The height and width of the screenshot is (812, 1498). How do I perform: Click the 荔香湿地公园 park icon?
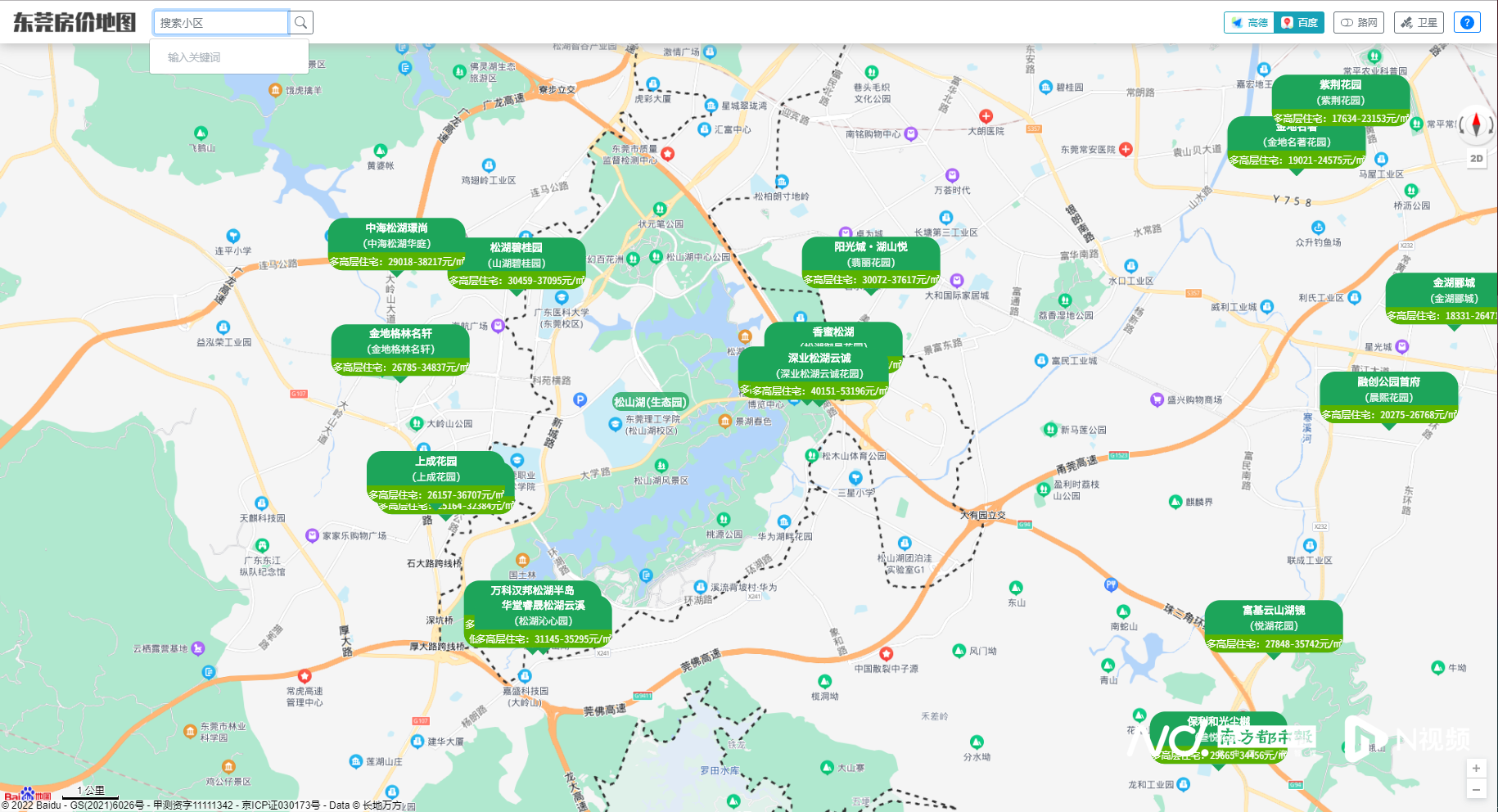pyautogui.click(x=1065, y=300)
